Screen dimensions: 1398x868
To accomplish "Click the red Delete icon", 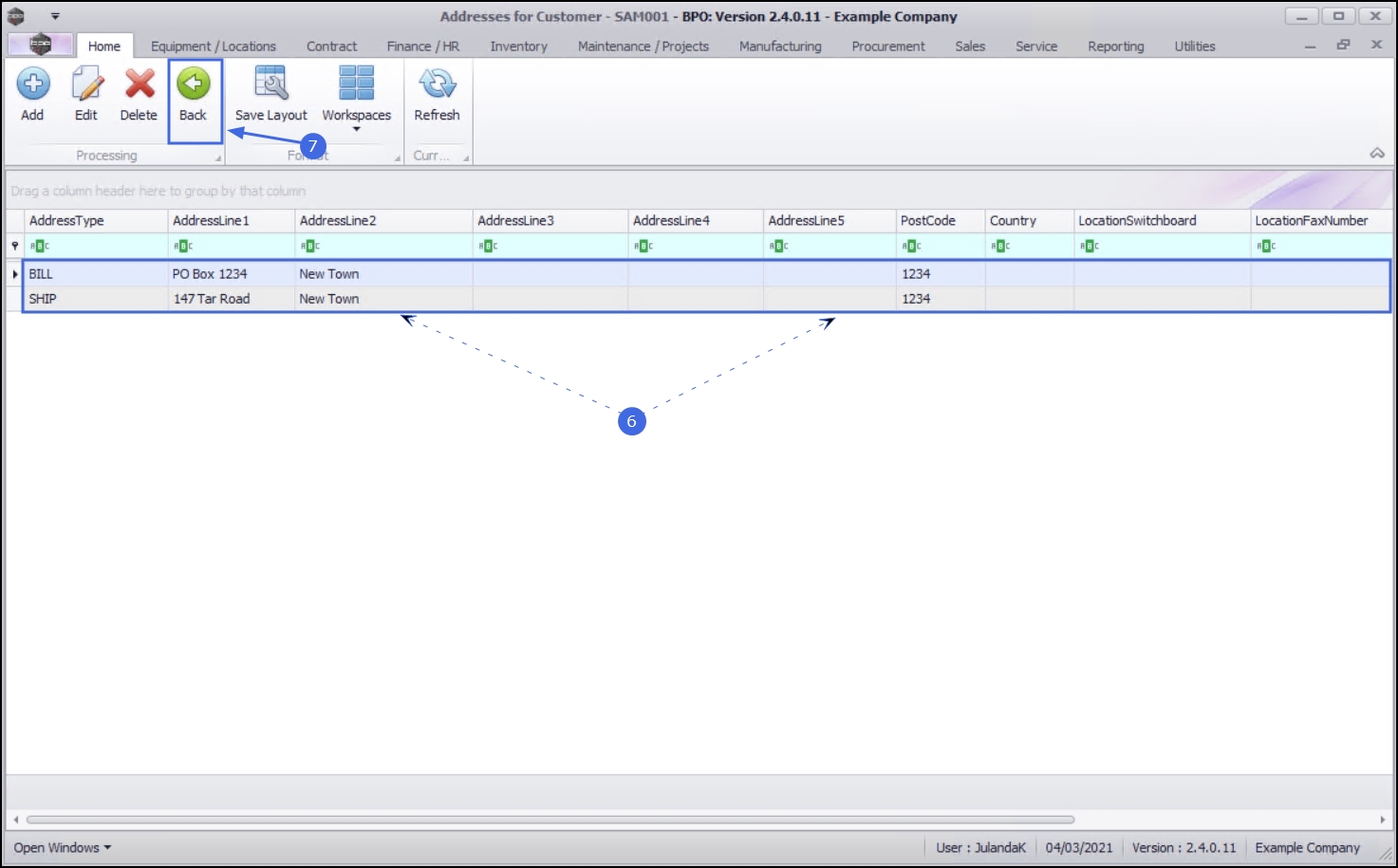I will (x=140, y=84).
